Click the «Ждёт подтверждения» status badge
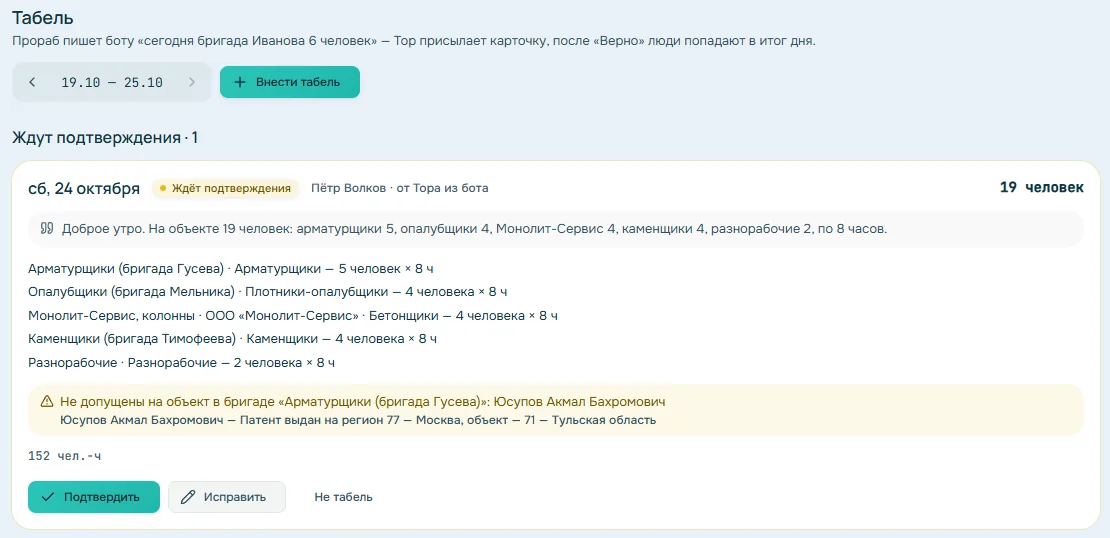This screenshot has width=1110, height=538. (225, 188)
